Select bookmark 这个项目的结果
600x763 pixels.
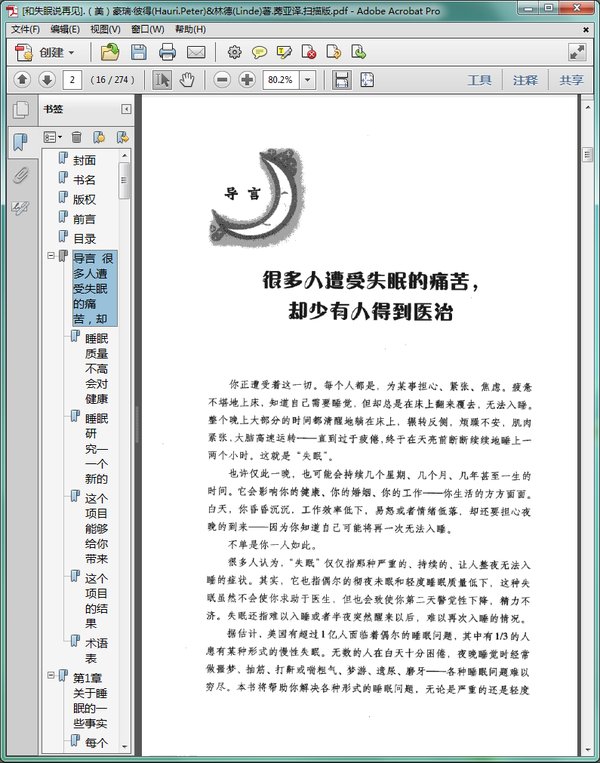[x=97, y=600]
